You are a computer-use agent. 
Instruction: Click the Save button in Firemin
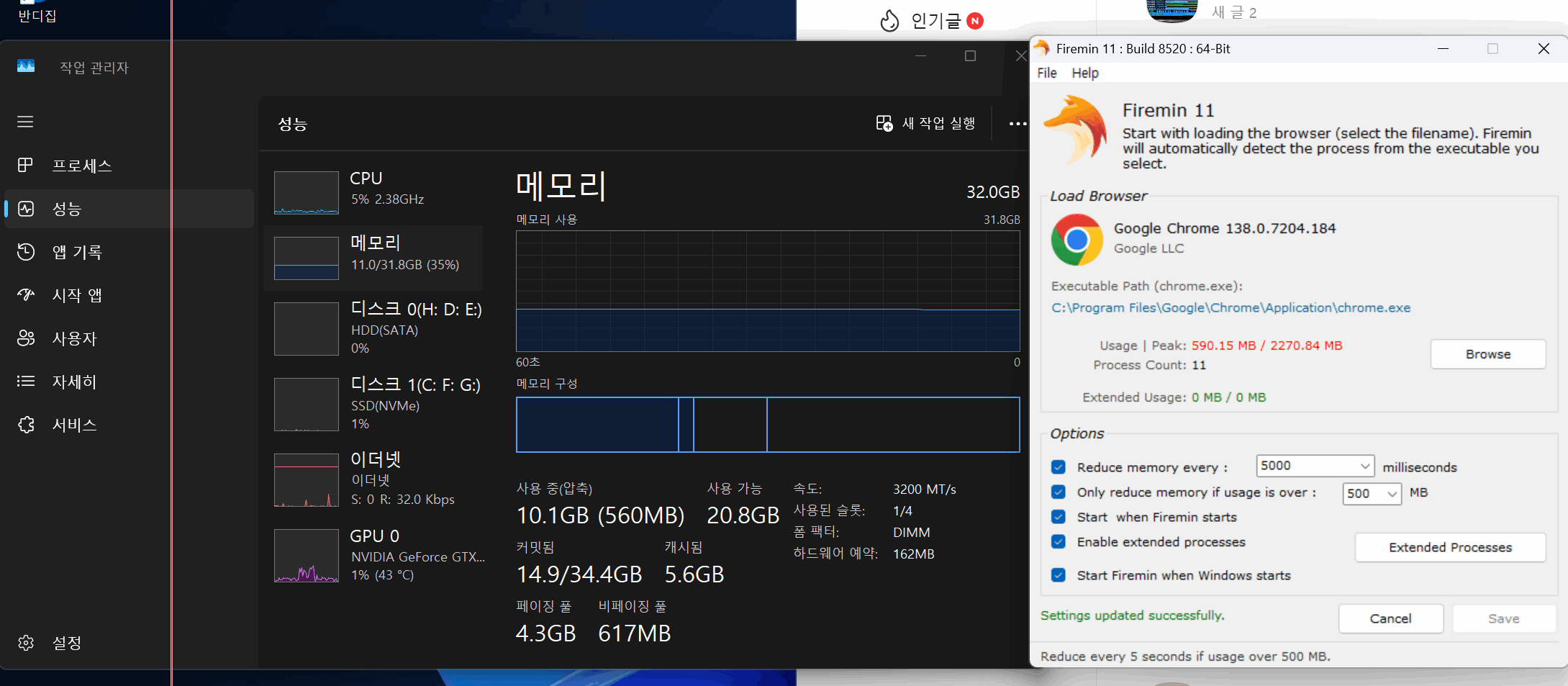click(1504, 618)
